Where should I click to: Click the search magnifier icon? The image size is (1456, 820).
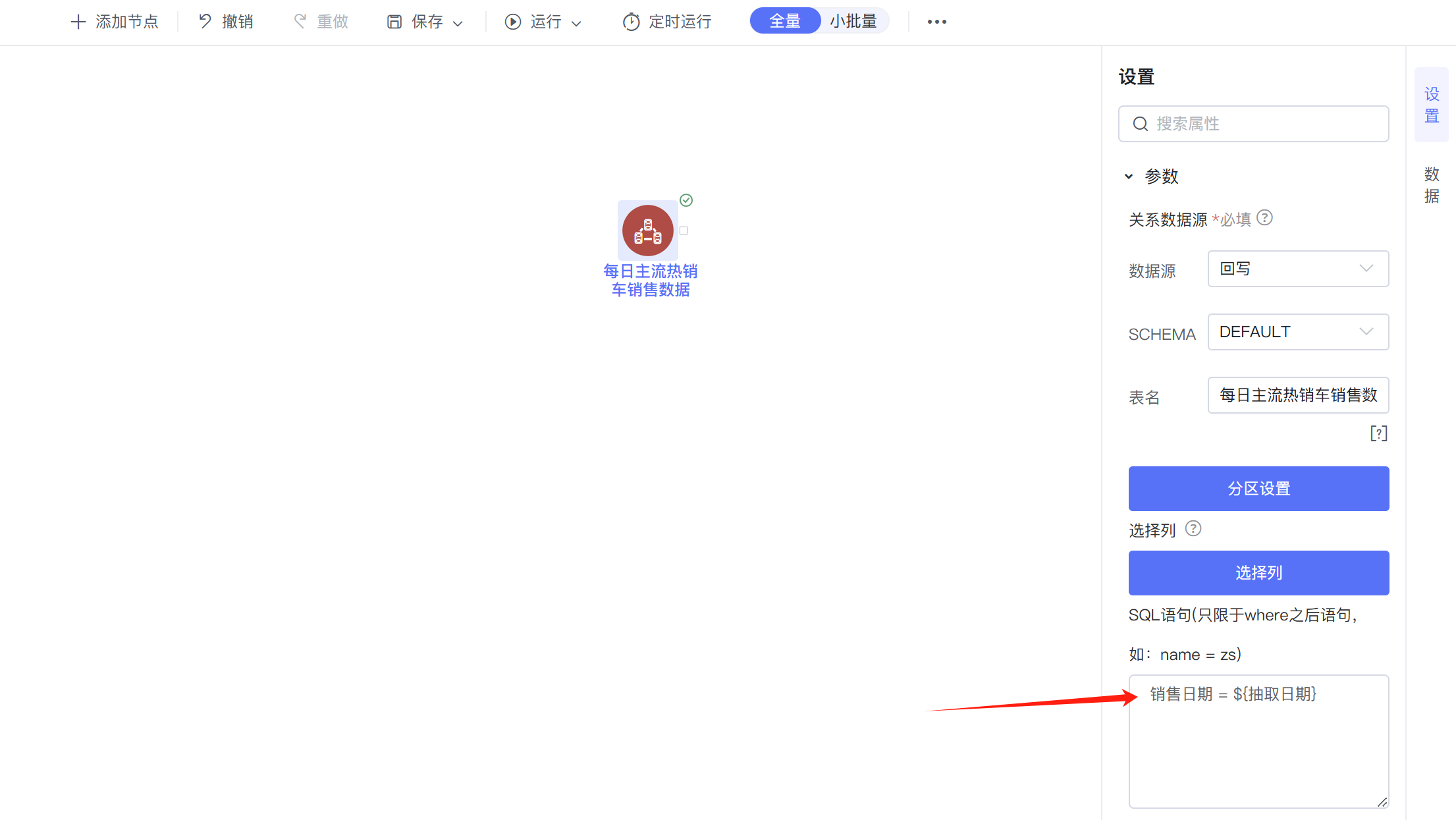[1141, 124]
